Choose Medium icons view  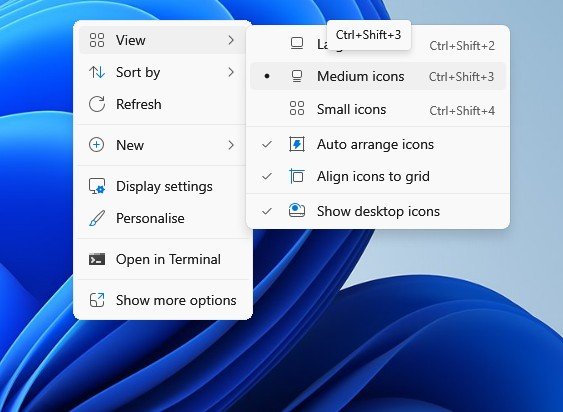coord(378,76)
